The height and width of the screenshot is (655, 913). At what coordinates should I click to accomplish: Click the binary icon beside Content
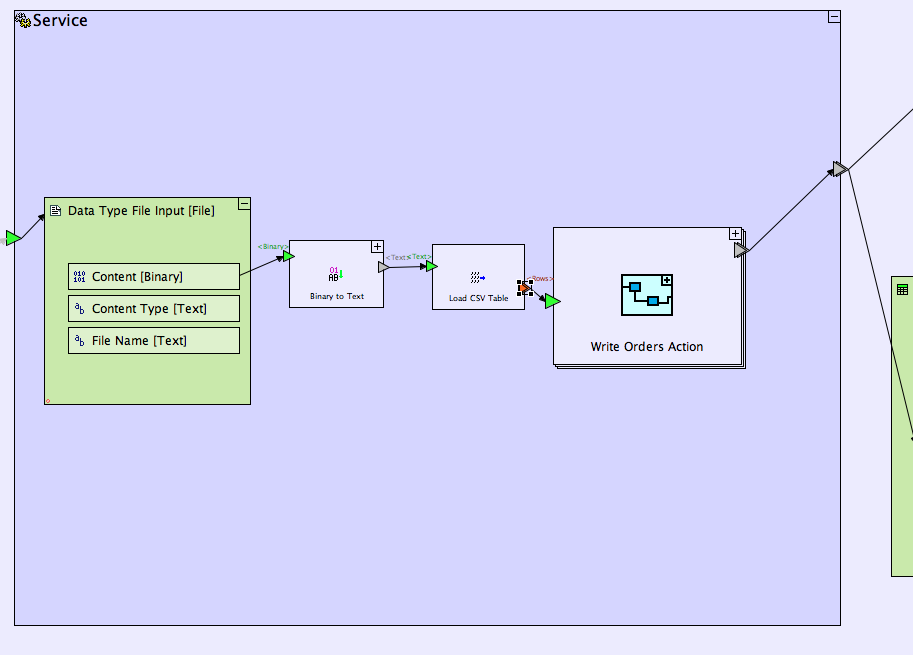click(x=79, y=277)
